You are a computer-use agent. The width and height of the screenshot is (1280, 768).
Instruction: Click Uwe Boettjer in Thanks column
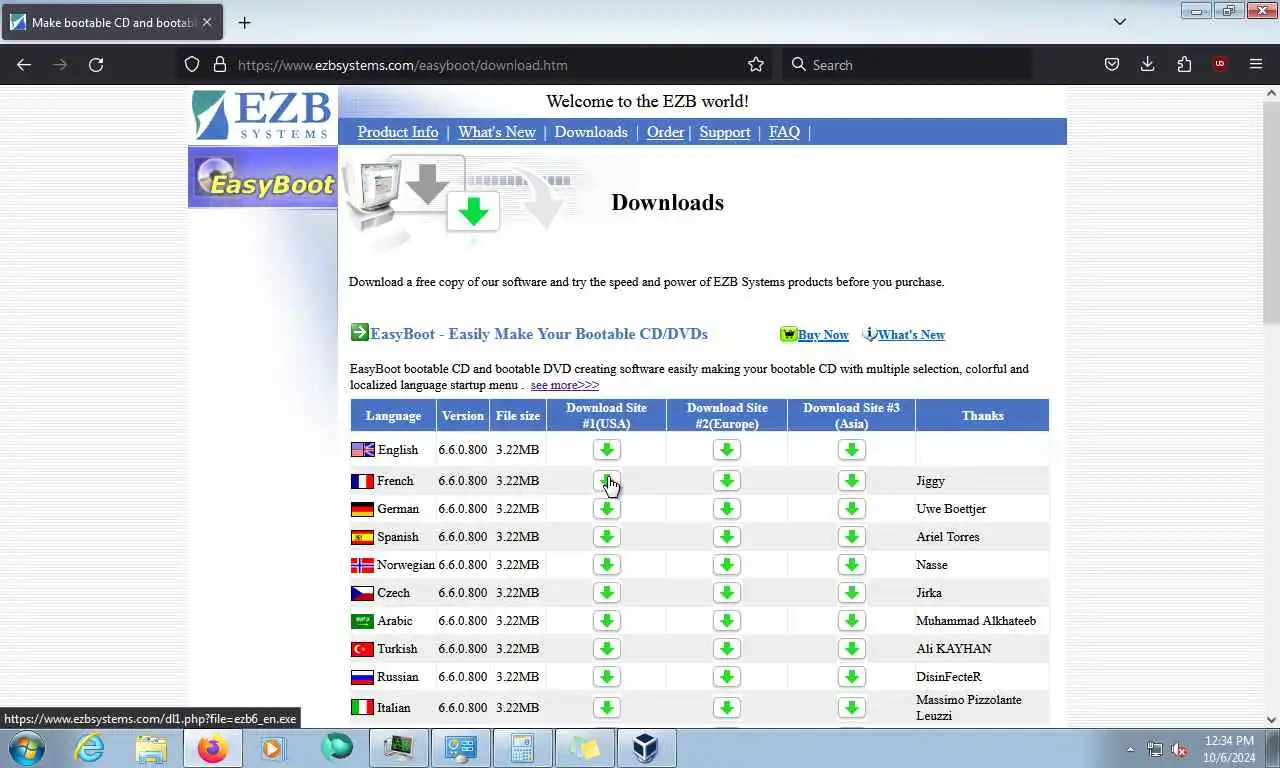[x=951, y=509]
